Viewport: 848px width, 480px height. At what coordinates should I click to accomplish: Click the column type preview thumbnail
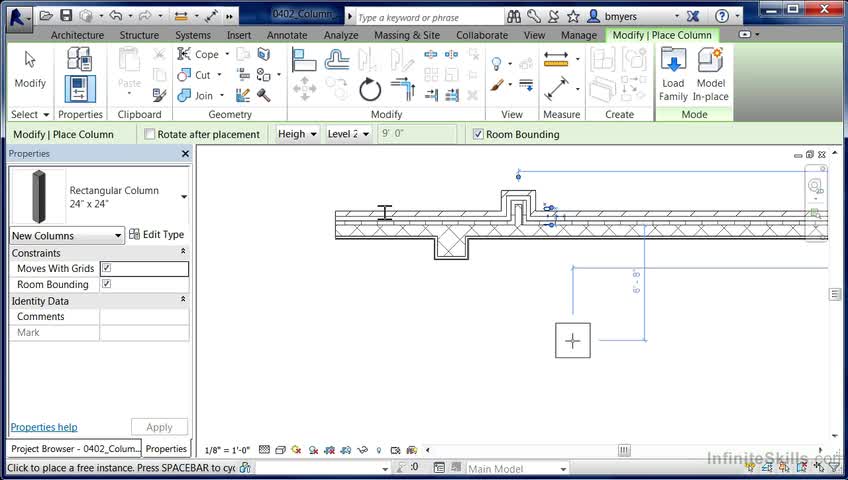pyautogui.click(x=39, y=196)
